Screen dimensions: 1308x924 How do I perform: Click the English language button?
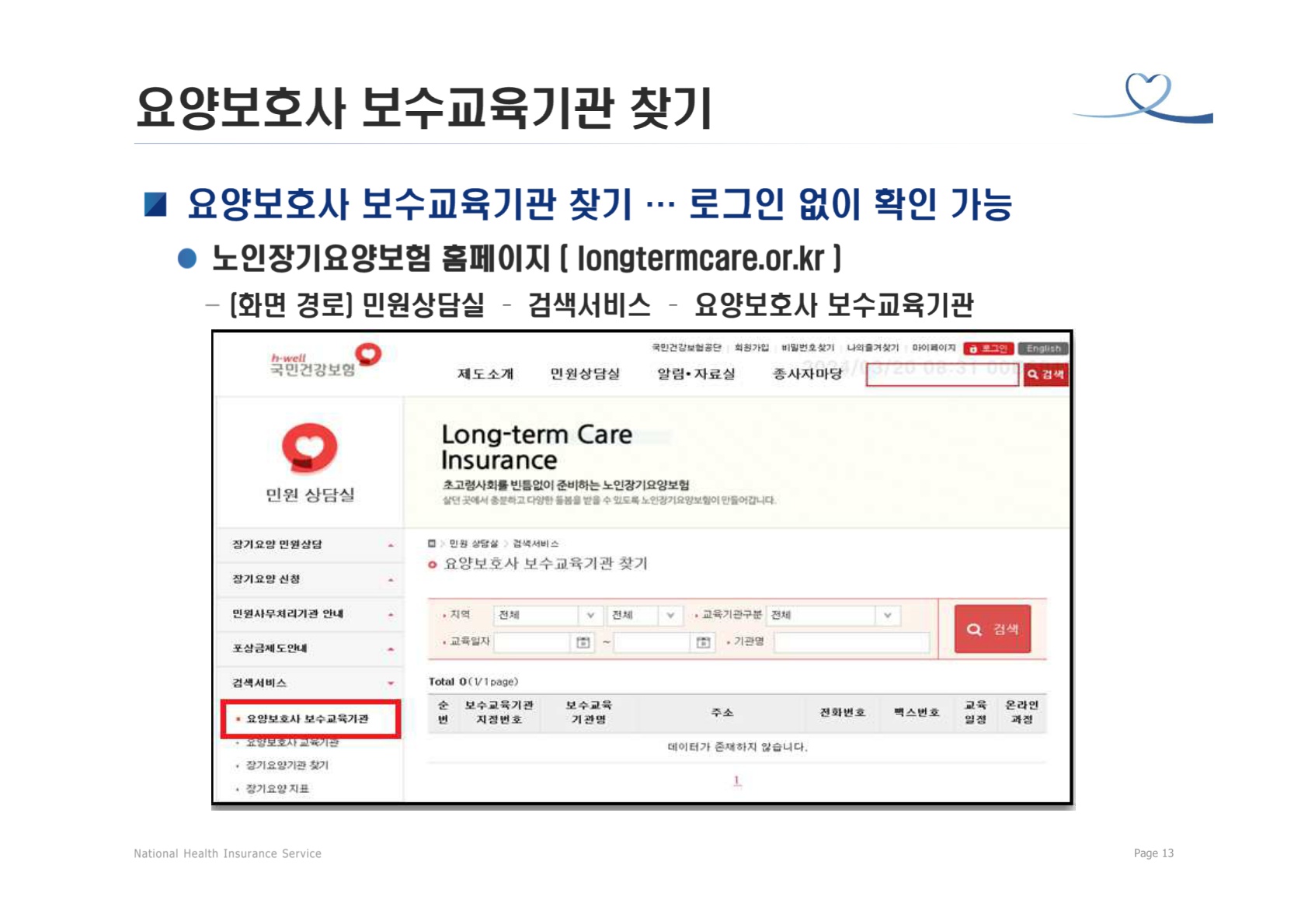pyautogui.click(x=1043, y=349)
